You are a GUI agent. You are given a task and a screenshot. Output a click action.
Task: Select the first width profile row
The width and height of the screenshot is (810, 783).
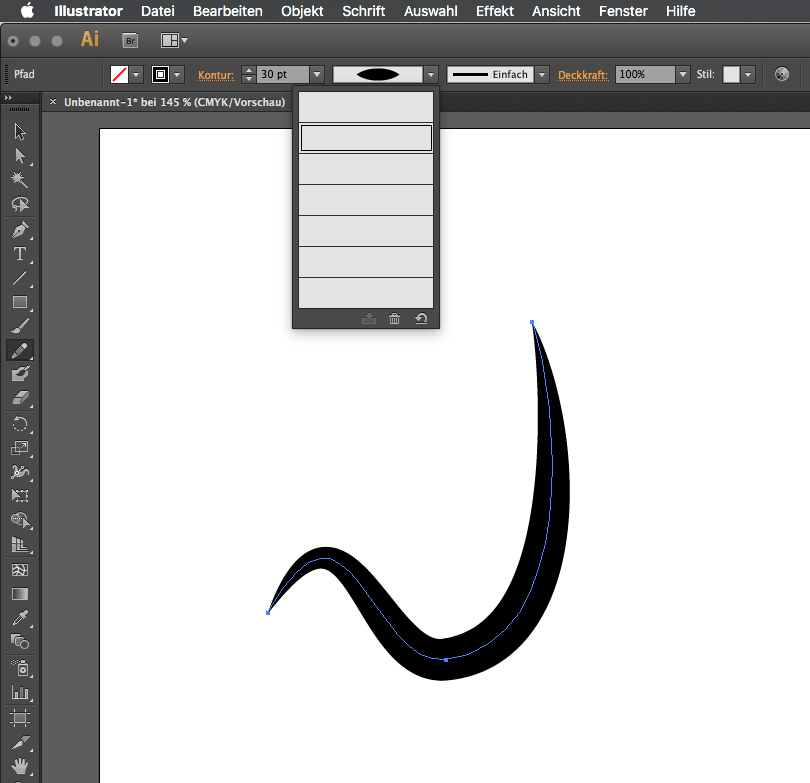click(x=366, y=107)
